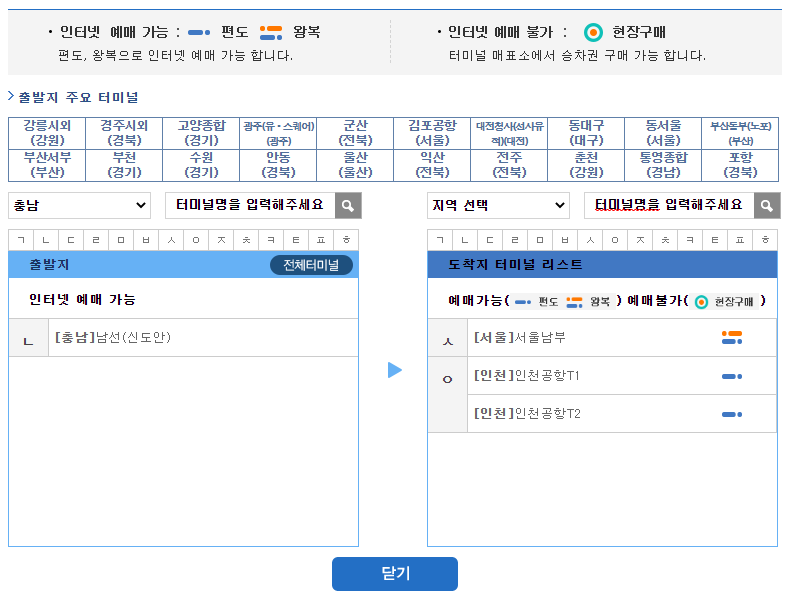
Task: Click the ㅇ index cell in arrival list
Action: pyautogui.click(x=448, y=394)
